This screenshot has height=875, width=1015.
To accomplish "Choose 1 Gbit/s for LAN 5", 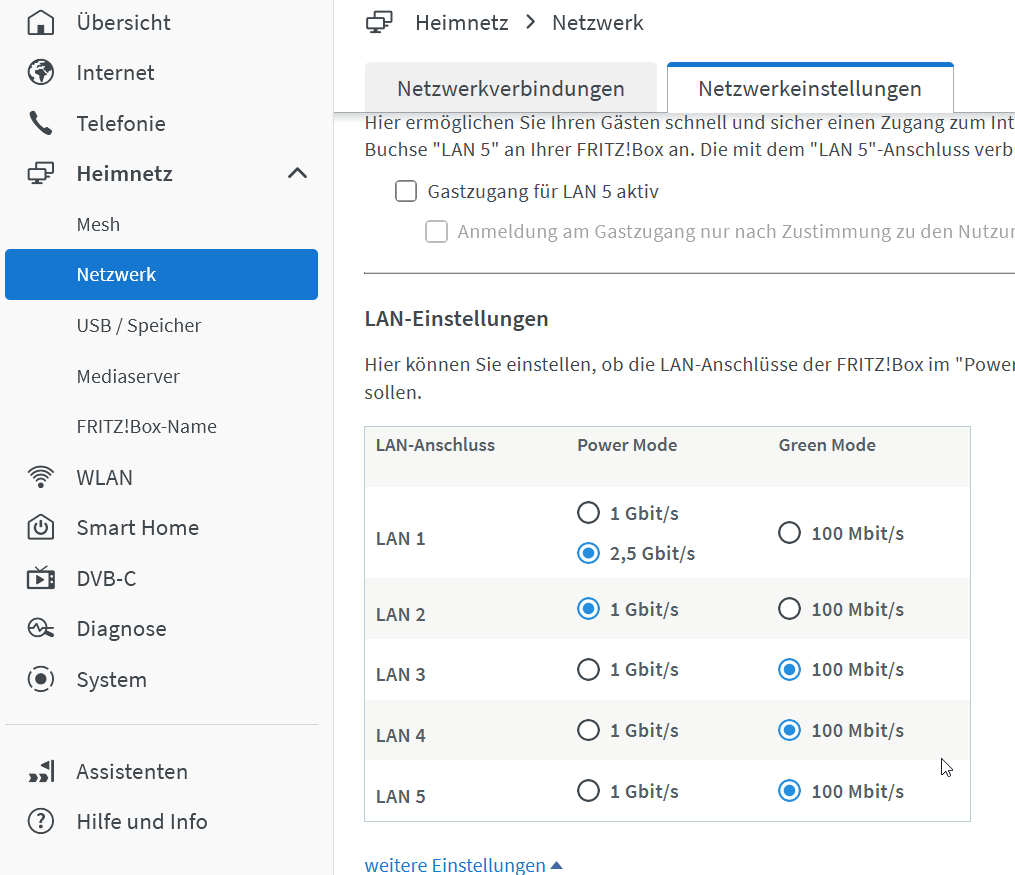I will (589, 792).
